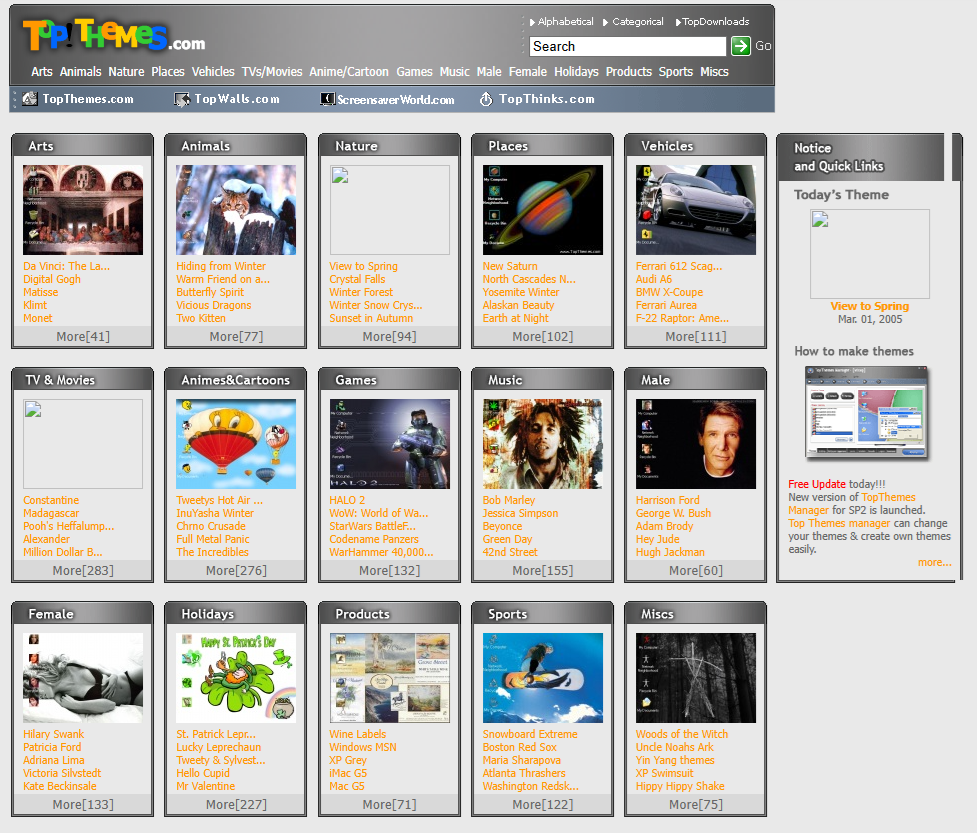This screenshot has height=833, width=977.
Task: Click the TopThemes.com logo
Action: click(x=114, y=35)
